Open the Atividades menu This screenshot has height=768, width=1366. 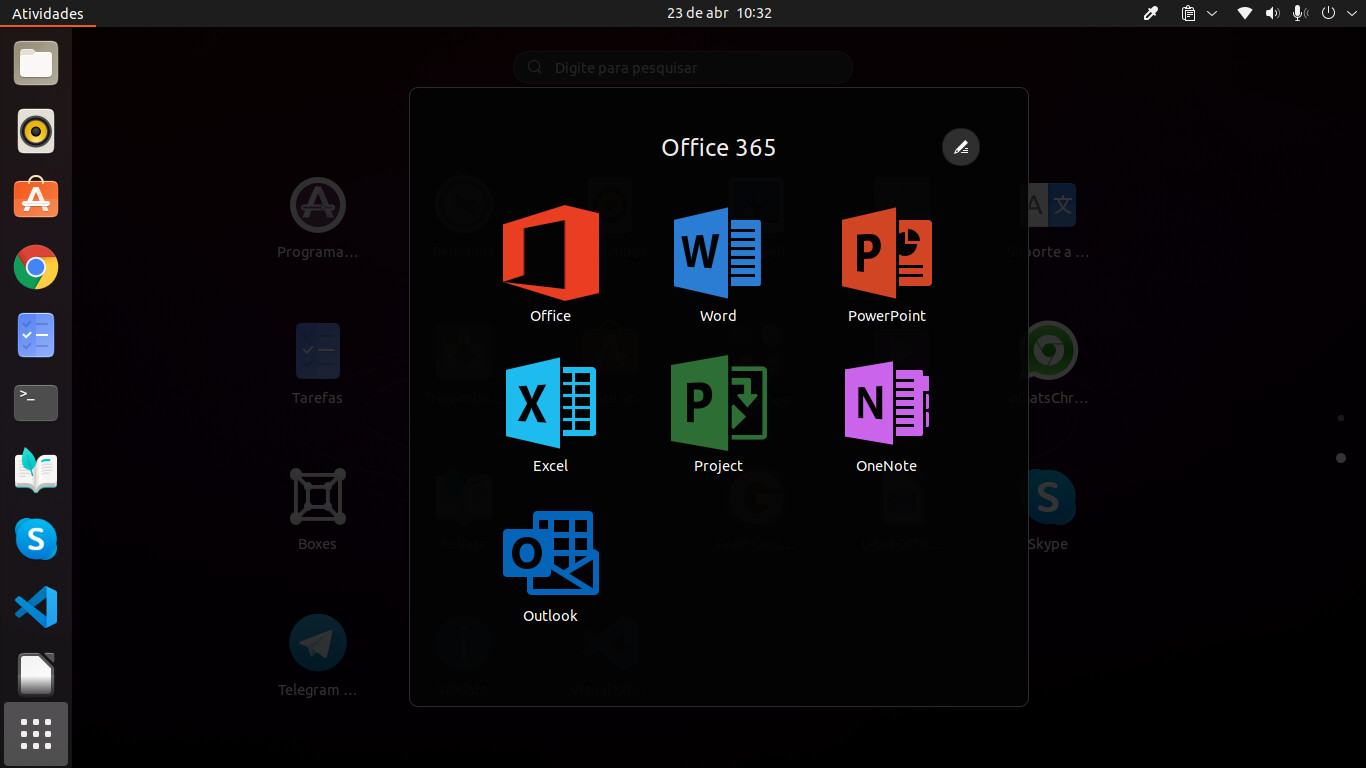(47, 13)
